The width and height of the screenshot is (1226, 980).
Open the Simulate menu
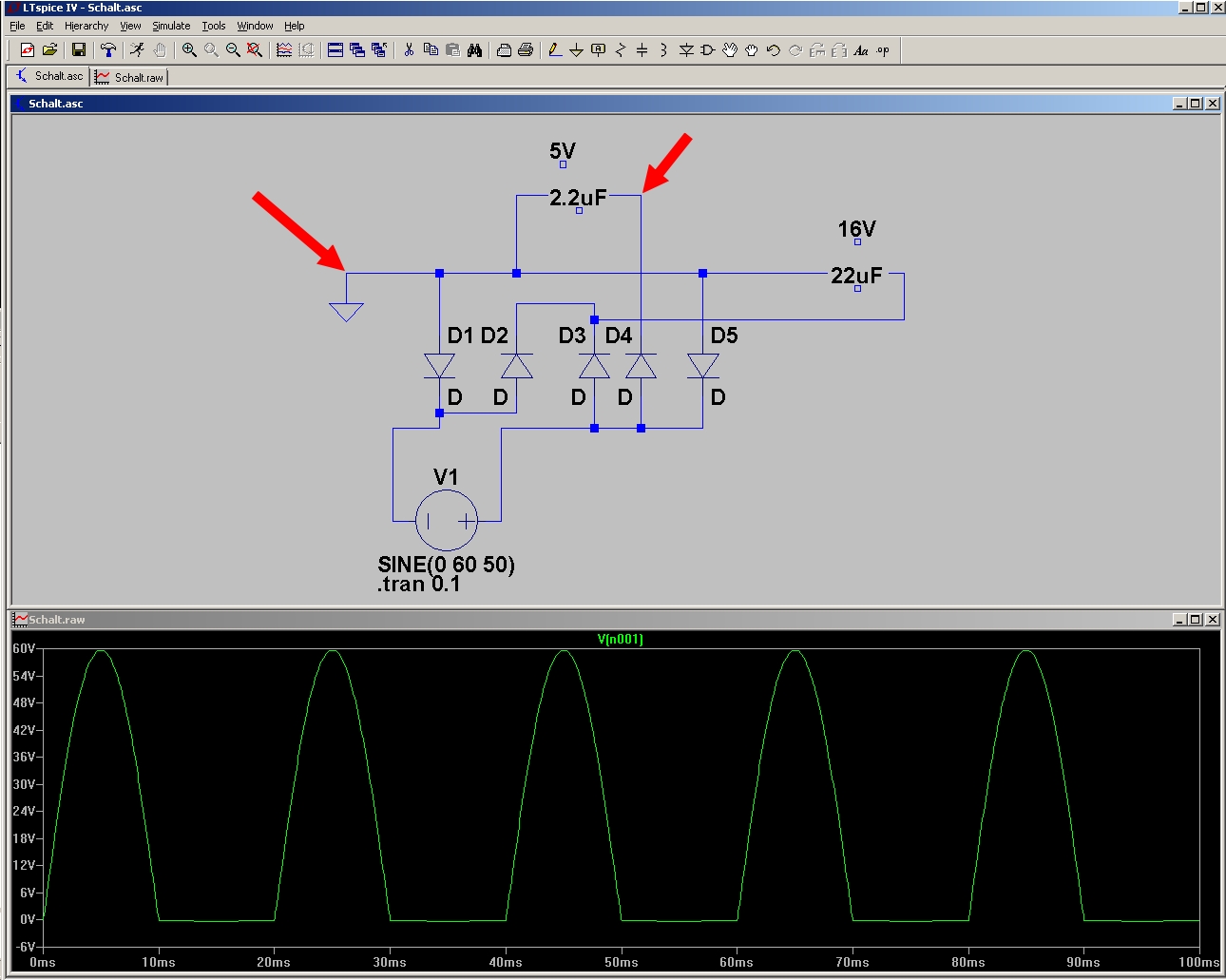pos(171,26)
